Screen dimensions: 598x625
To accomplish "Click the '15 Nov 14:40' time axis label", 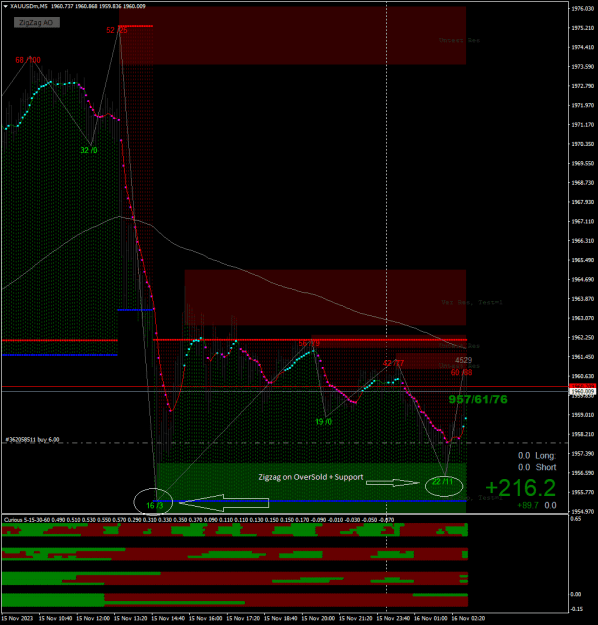I will (x=167, y=618).
